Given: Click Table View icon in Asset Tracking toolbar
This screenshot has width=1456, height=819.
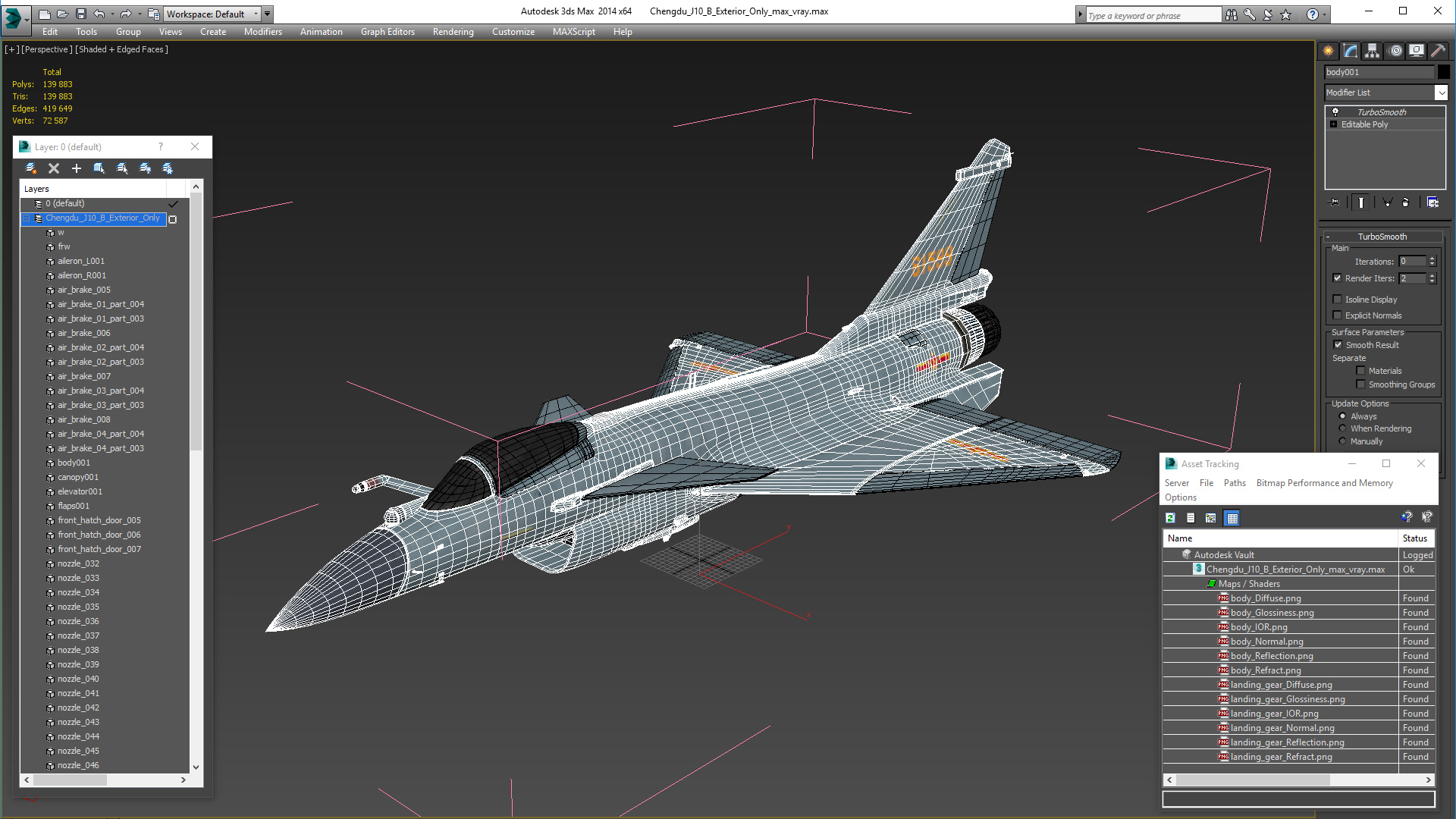Looking at the screenshot, I should tap(1232, 518).
